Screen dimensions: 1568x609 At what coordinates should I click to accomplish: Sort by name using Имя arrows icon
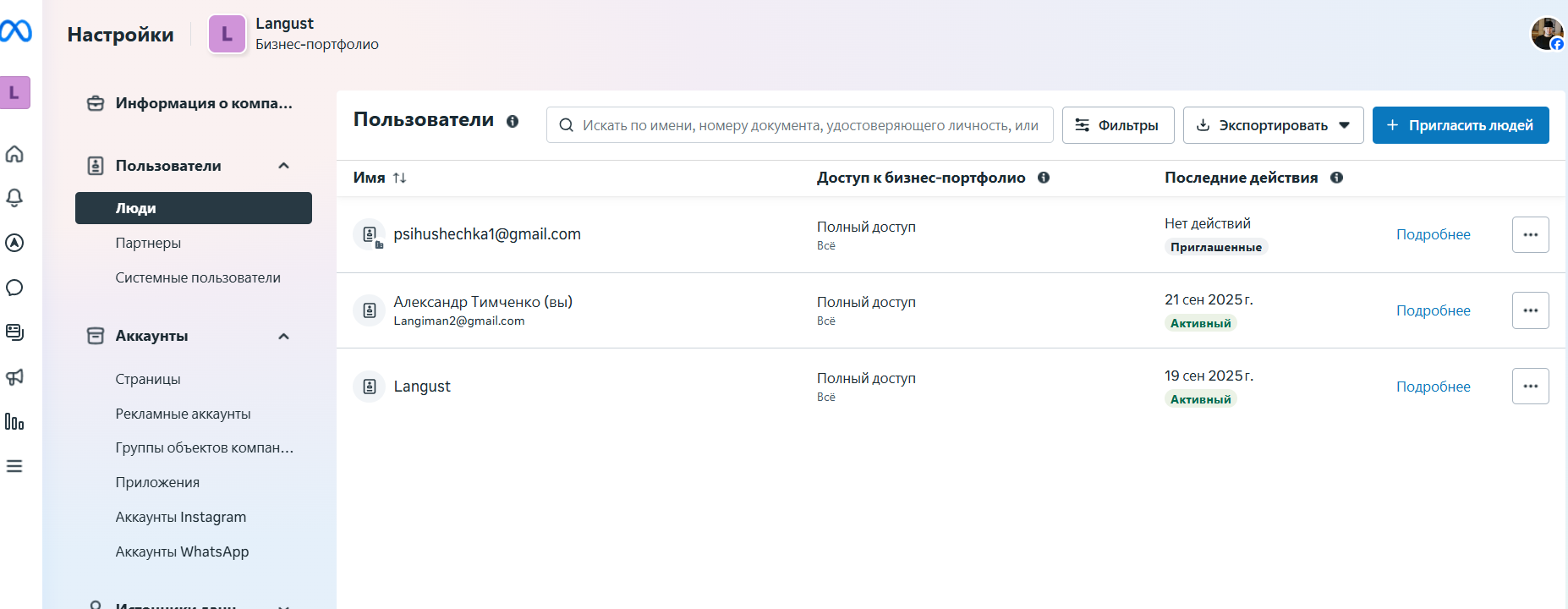400,178
